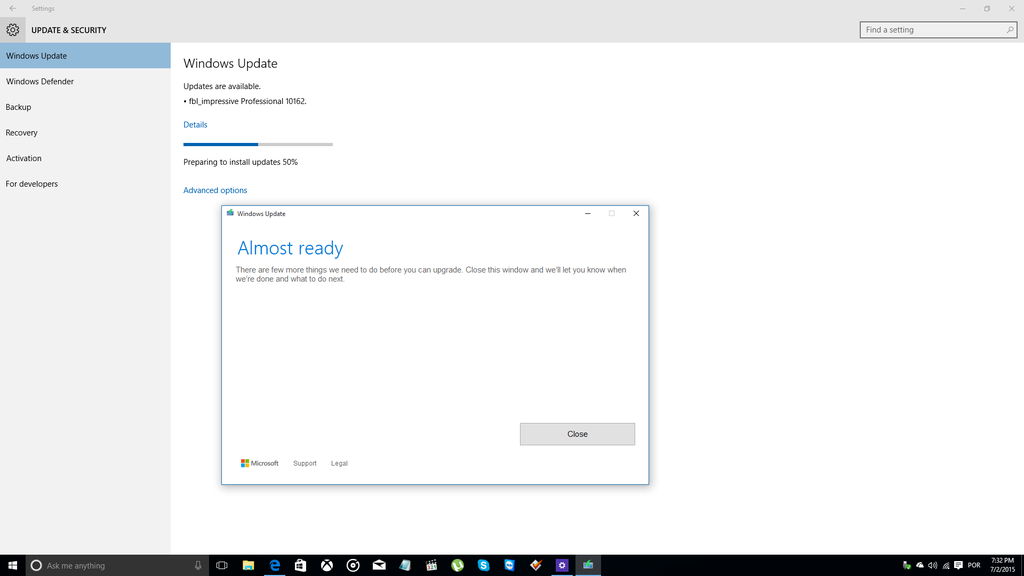The image size is (1024, 576).
Task: Open Task View from the taskbar
Action: tap(222, 566)
